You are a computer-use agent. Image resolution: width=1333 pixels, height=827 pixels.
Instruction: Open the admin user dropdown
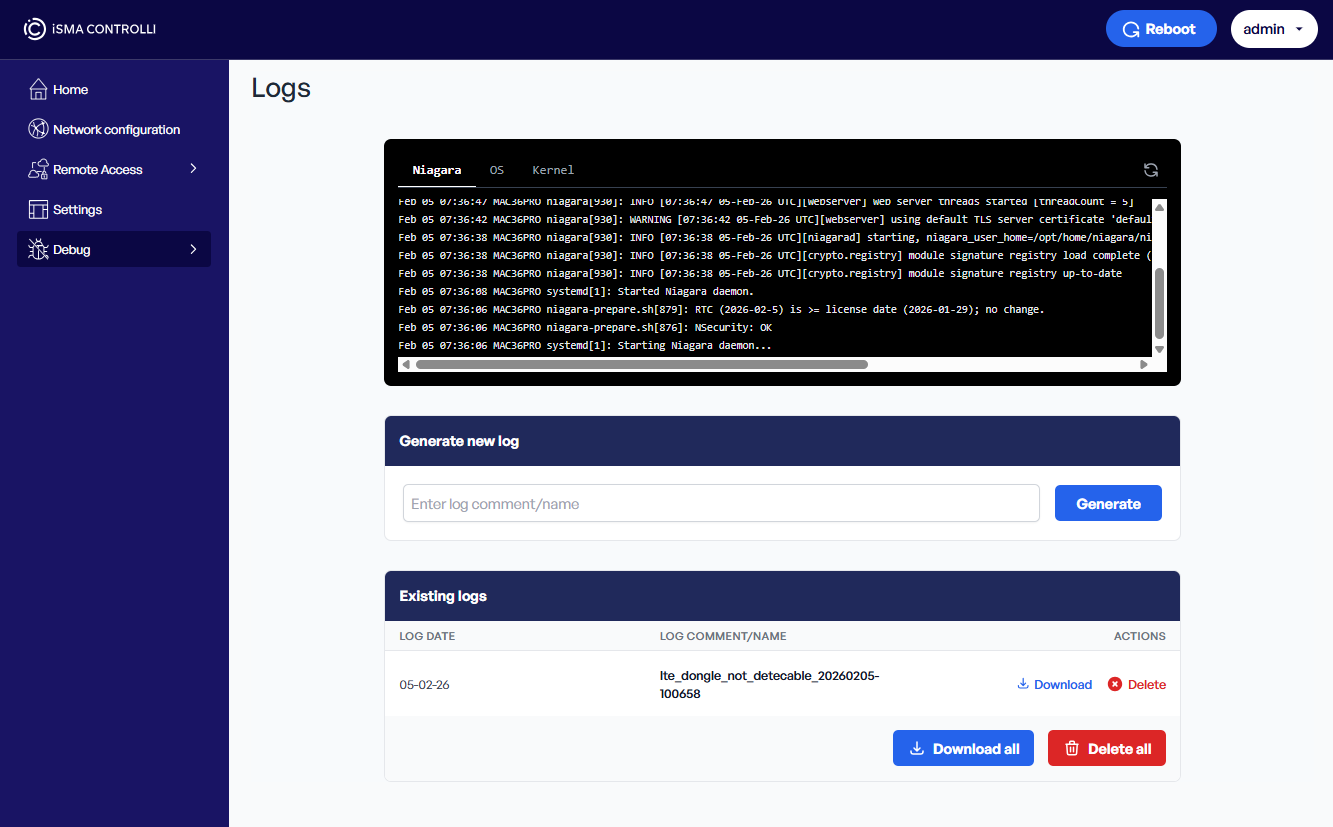pos(1272,29)
